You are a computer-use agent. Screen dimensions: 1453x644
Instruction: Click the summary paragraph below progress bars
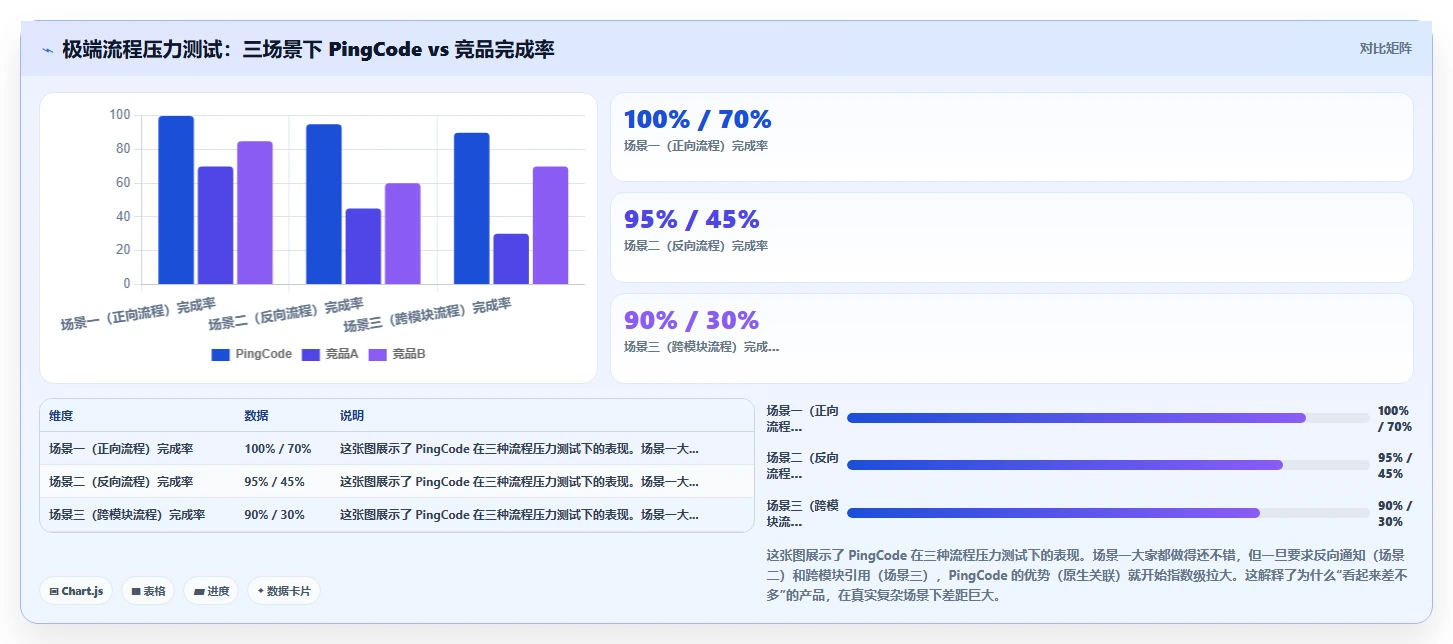click(1088, 575)
